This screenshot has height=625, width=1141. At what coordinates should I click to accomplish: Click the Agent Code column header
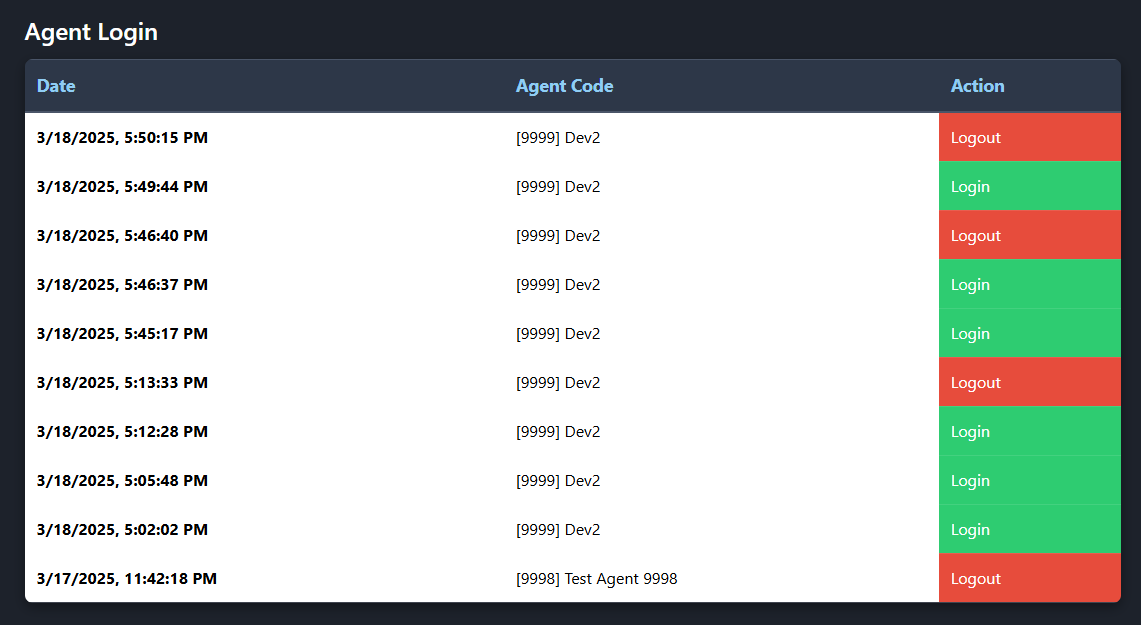(564, 86)
